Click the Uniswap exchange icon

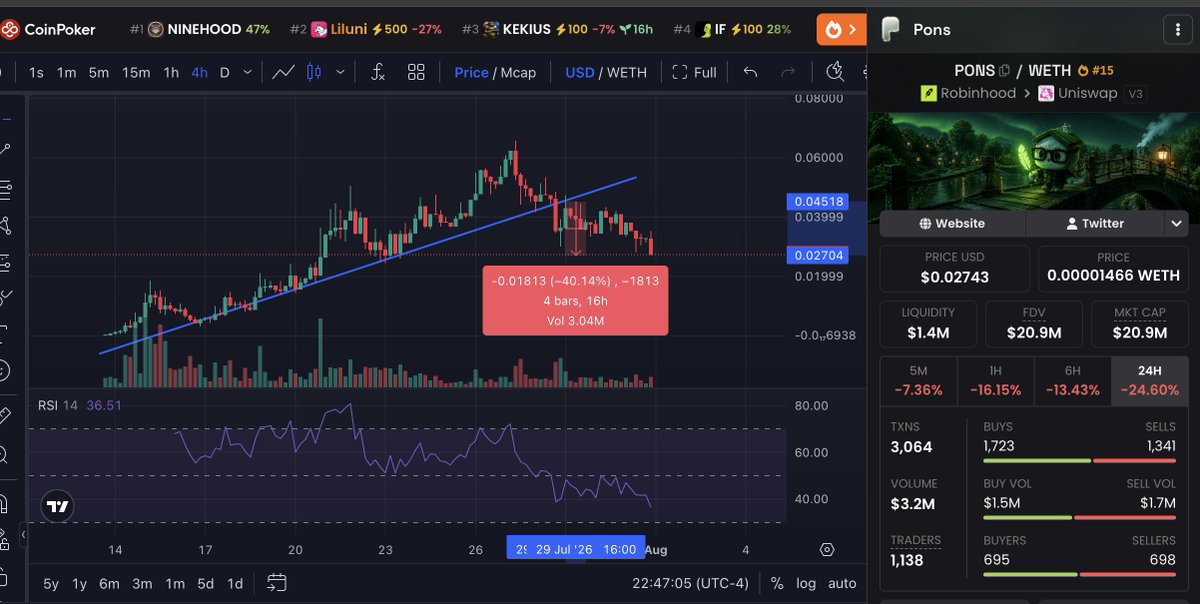1046,93
